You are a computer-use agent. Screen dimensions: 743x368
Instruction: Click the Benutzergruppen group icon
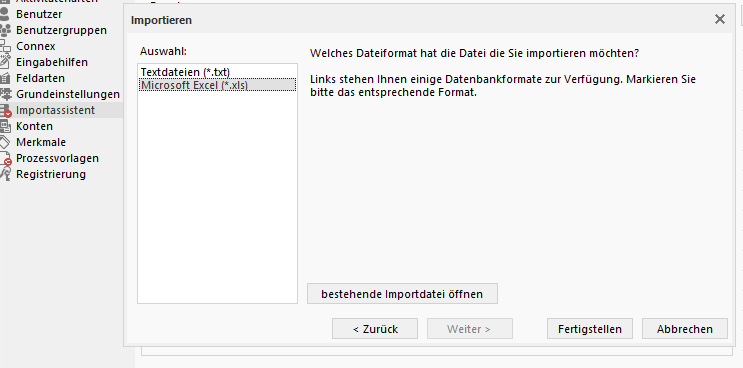5,30
